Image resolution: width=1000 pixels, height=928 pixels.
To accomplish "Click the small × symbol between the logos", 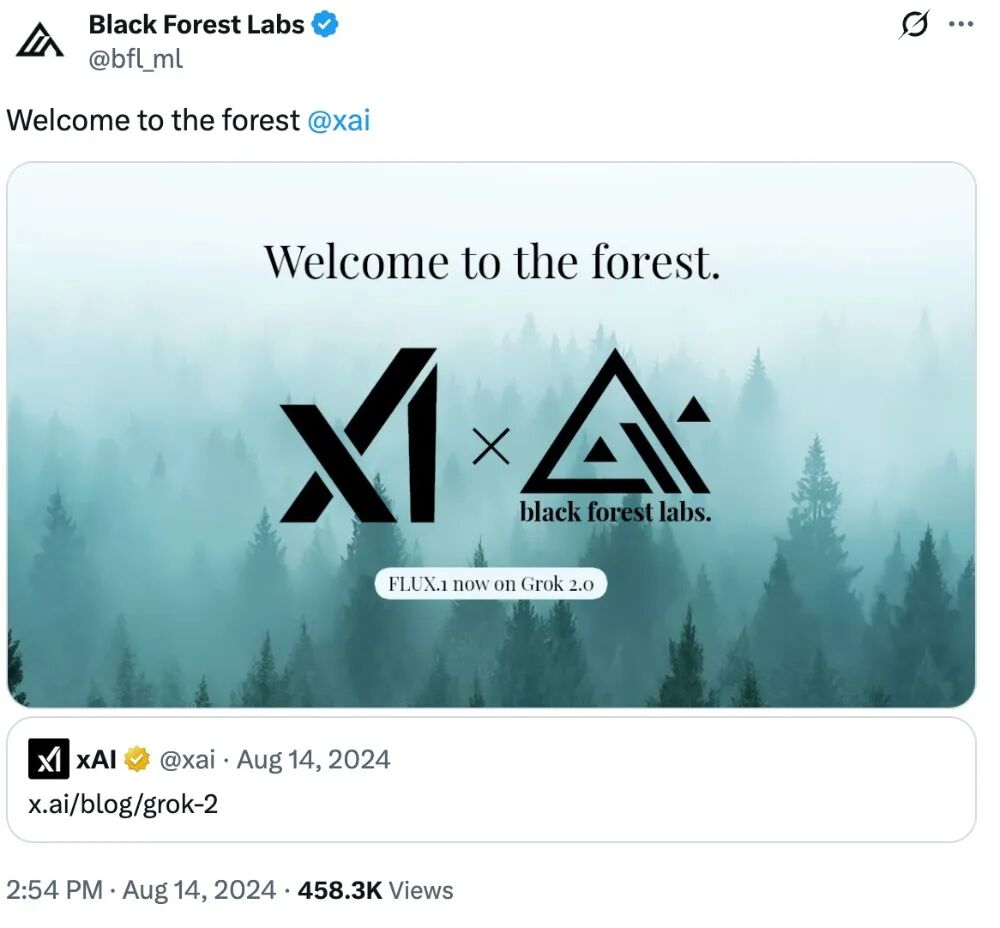I will point(490,447).
